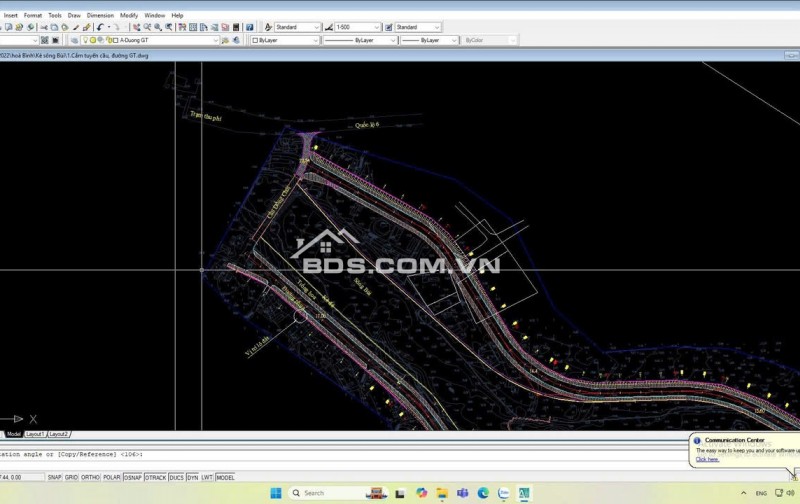
Task: Open the Tool Palettes icon
Action: coord(204,27)
